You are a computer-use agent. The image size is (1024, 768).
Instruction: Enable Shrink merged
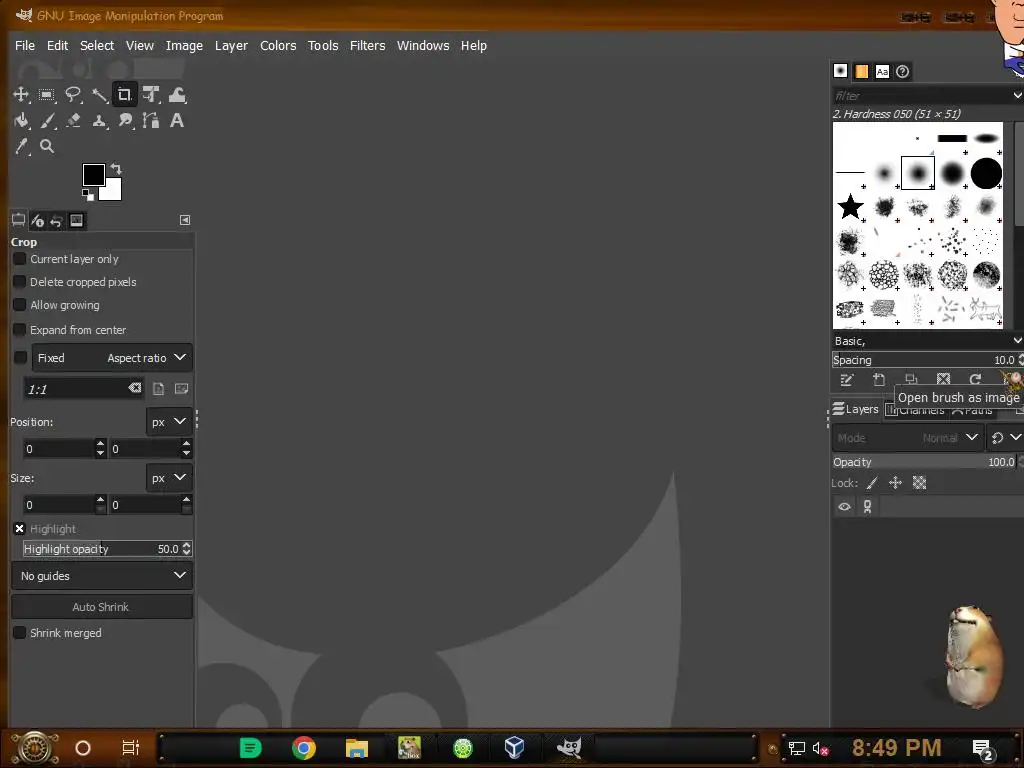20,633
